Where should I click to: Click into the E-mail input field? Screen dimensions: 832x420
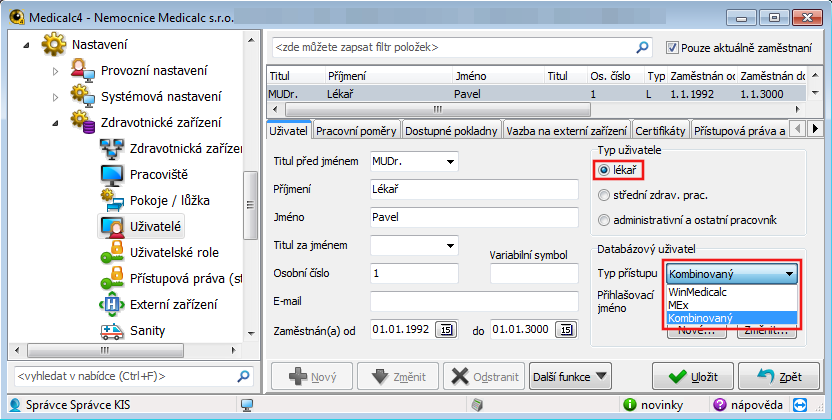pos(474,301)
